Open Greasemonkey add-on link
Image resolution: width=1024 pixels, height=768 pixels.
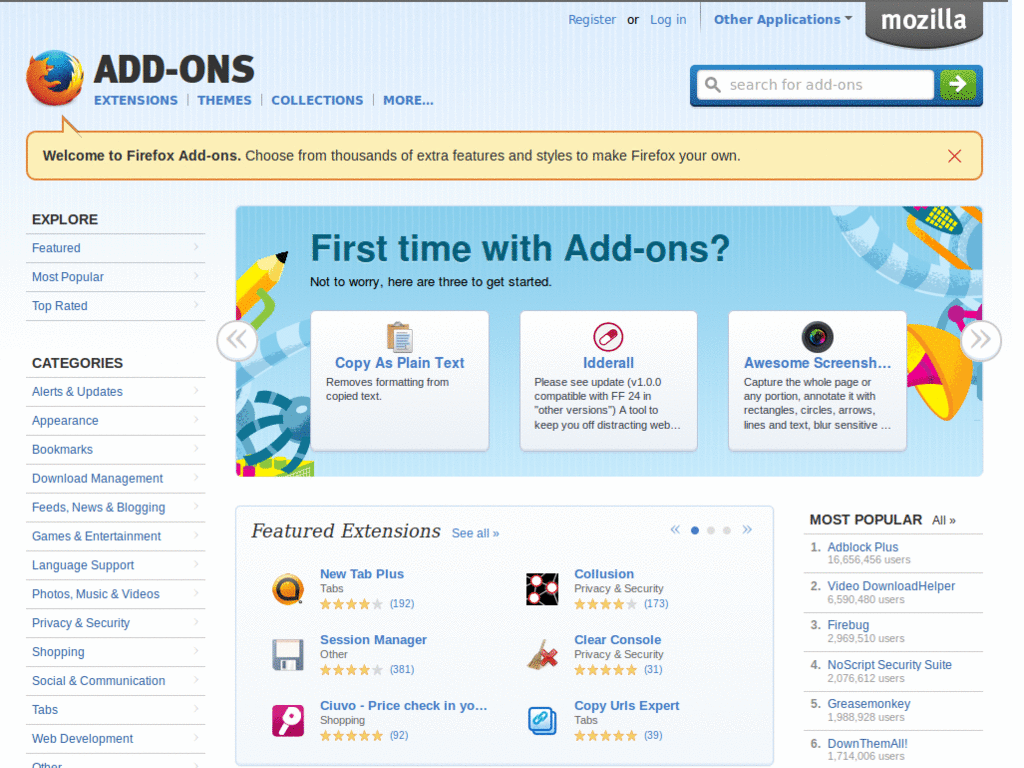(869, 704)
